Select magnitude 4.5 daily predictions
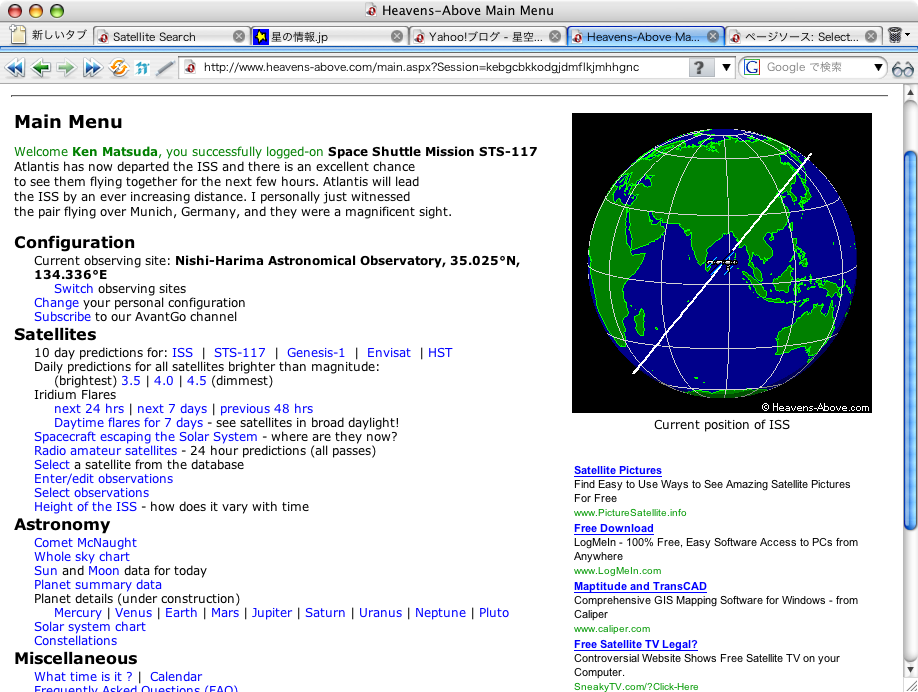 196,381
